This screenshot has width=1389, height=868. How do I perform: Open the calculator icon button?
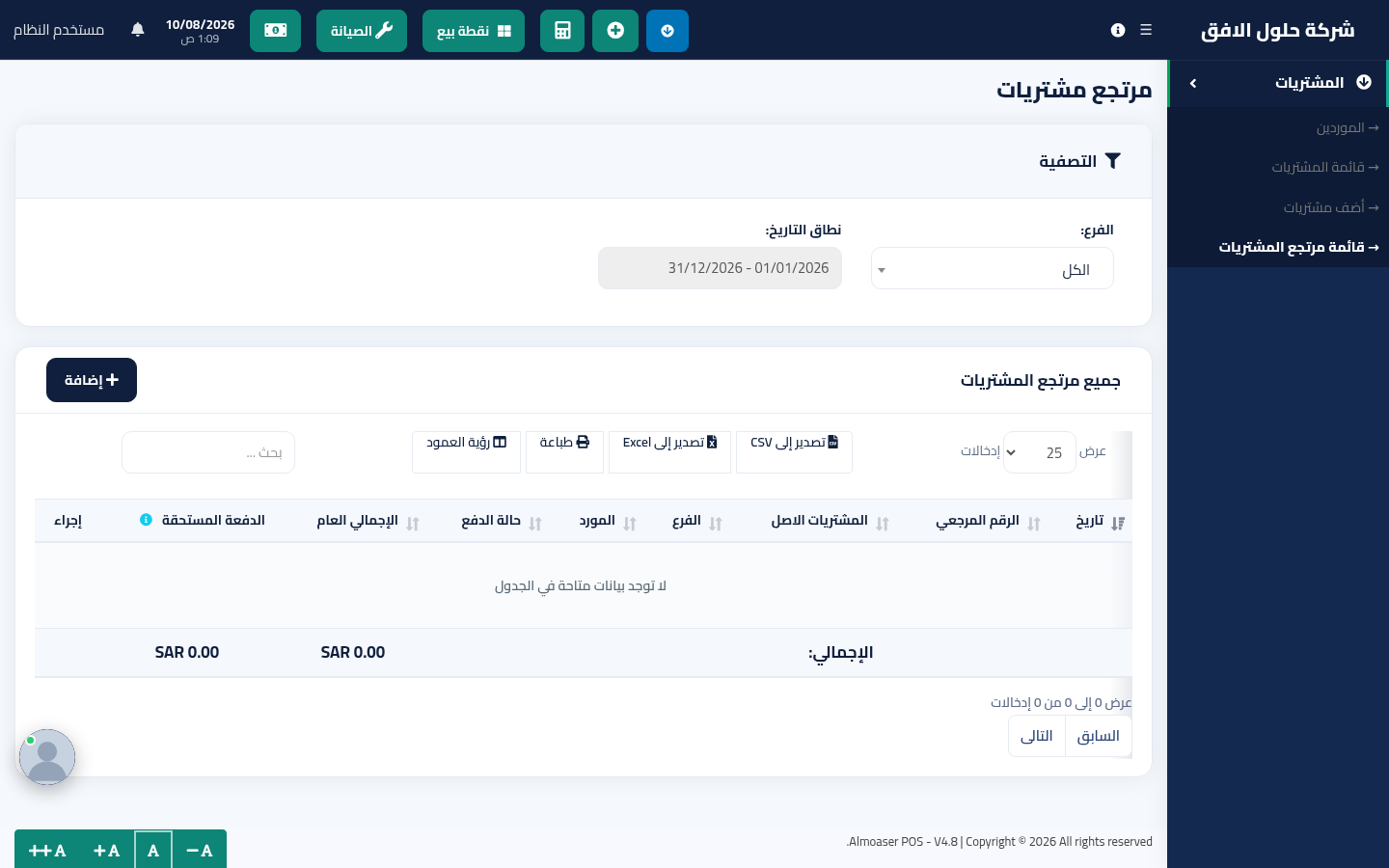pyautogui.click(x=562, y=31)
